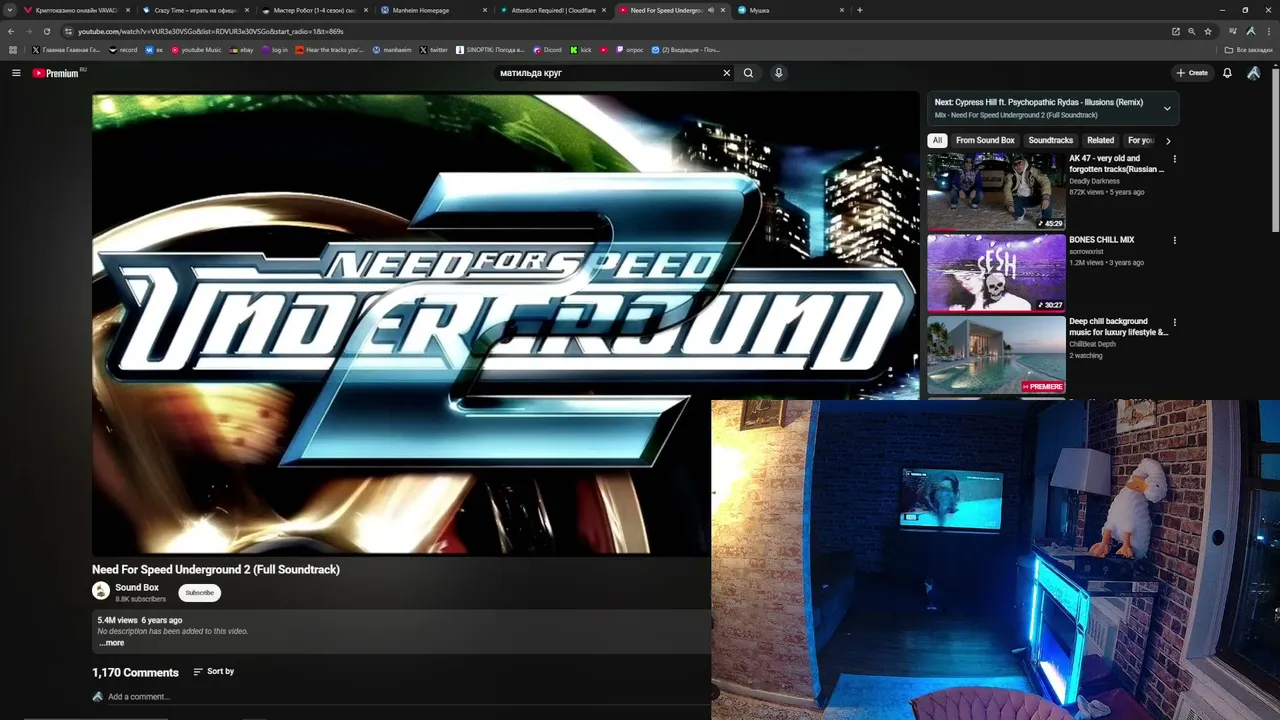Image resolution: width=1280 pixels, height=720 pixels.
Task: Mute the Need For Speed tab audio
Action: pyautogui.click(x=710, y=10)
